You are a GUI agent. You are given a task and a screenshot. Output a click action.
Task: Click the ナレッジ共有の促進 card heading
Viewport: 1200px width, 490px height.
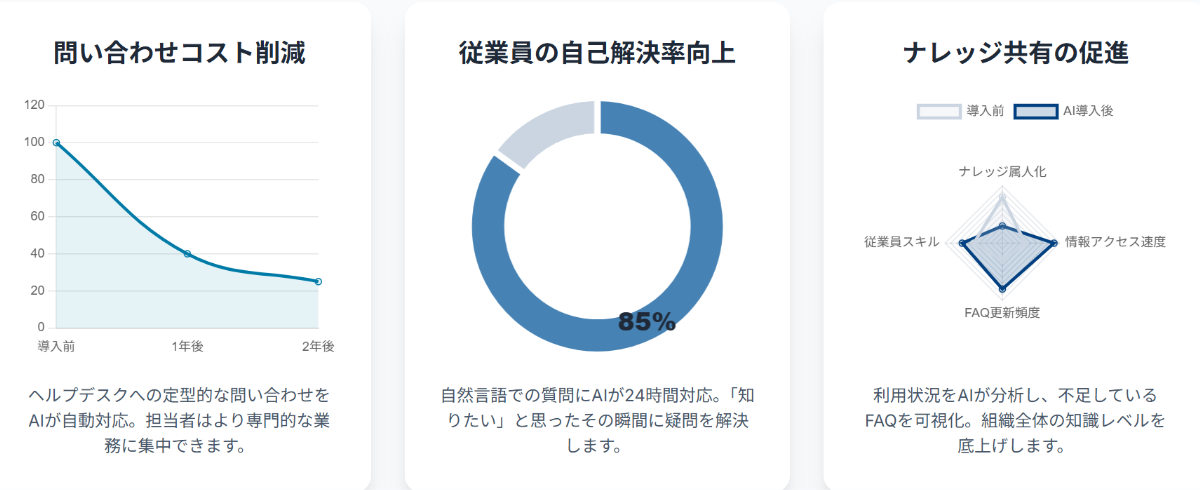(1014, 53)
